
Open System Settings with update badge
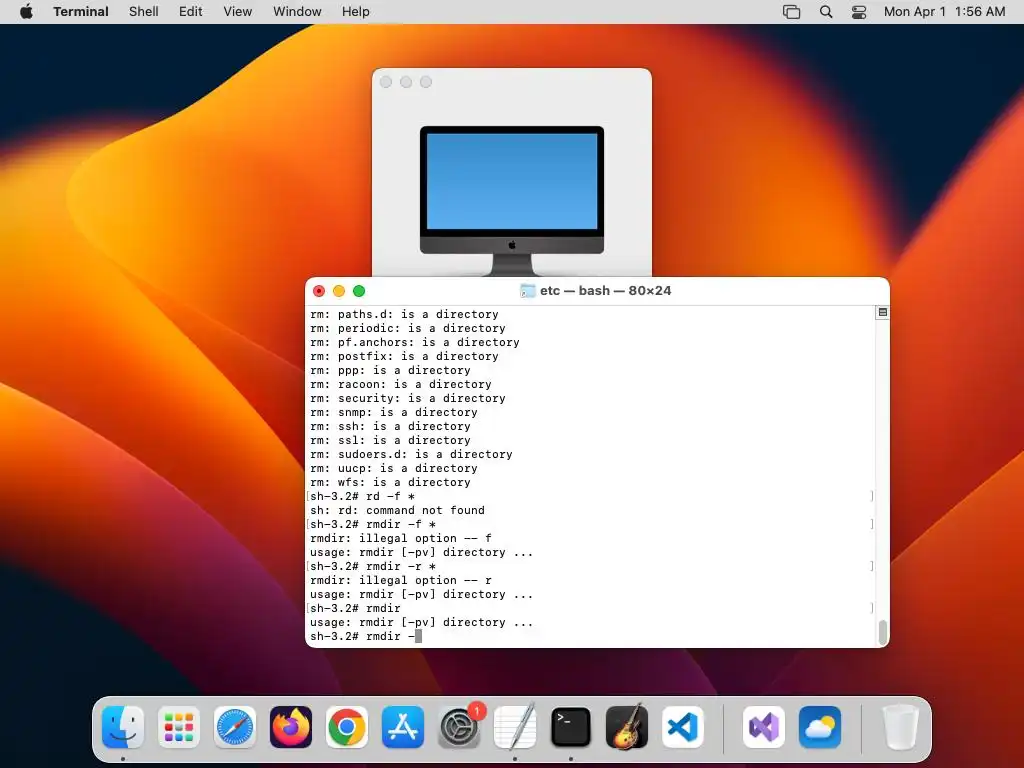459,727
